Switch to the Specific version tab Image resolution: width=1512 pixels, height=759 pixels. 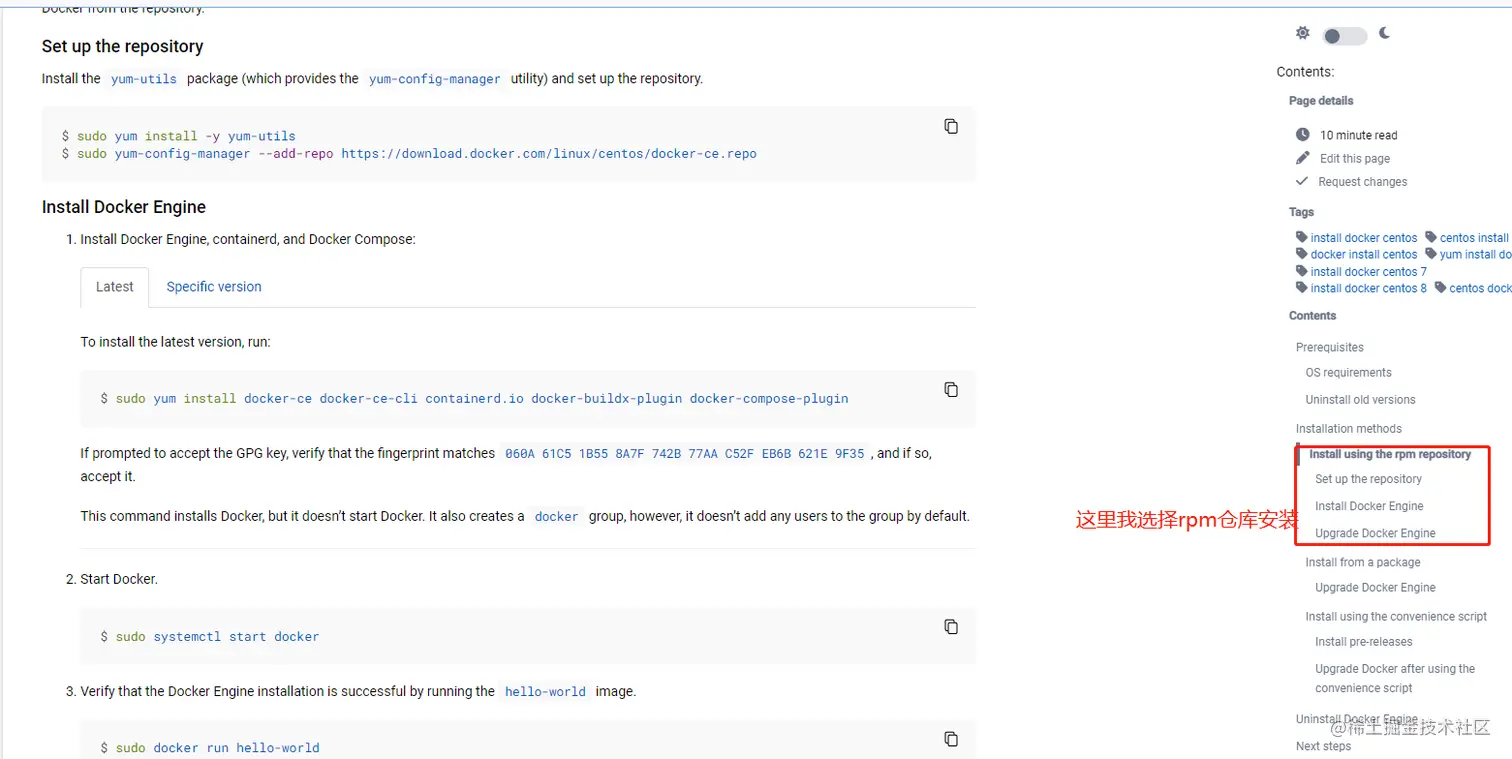click(214, 287)
